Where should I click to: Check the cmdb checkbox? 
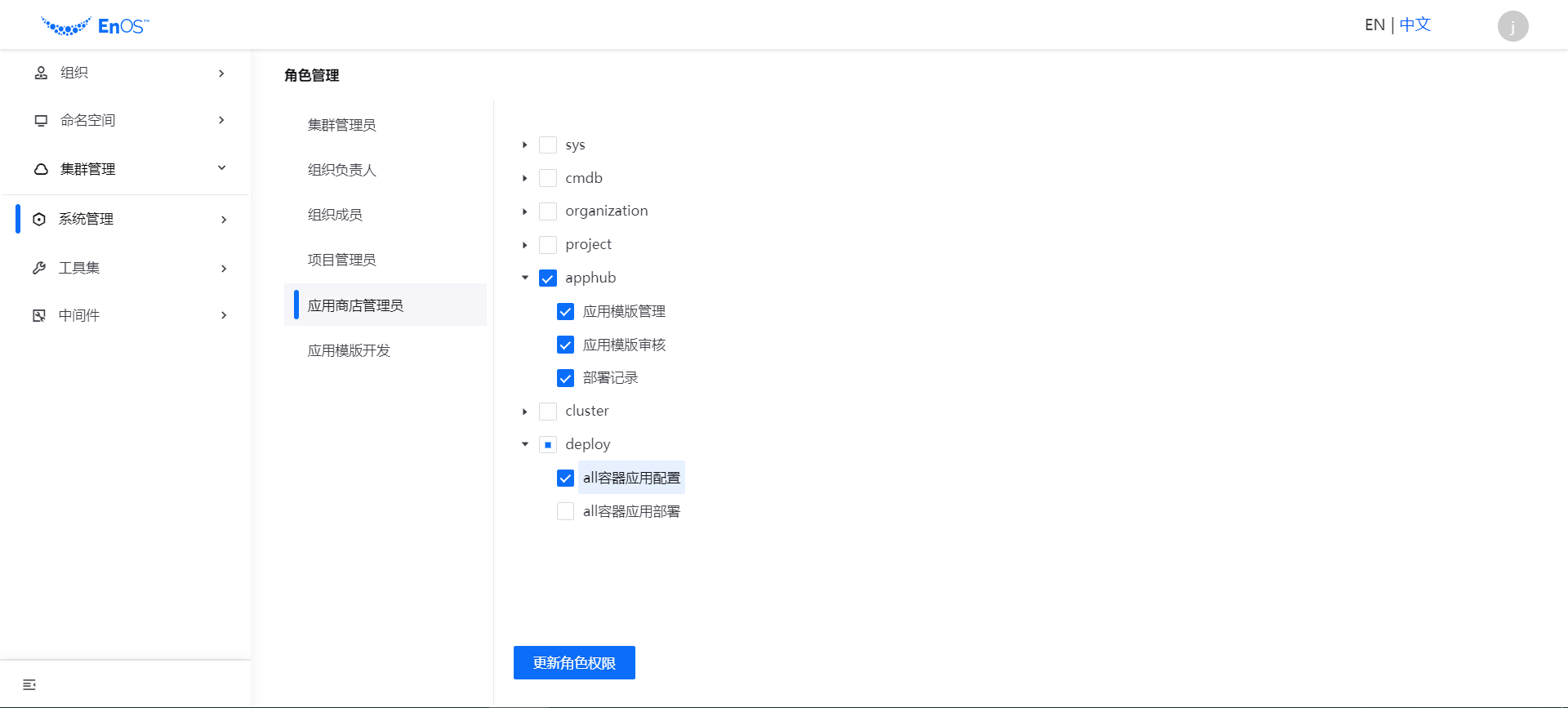pos(548,178)
